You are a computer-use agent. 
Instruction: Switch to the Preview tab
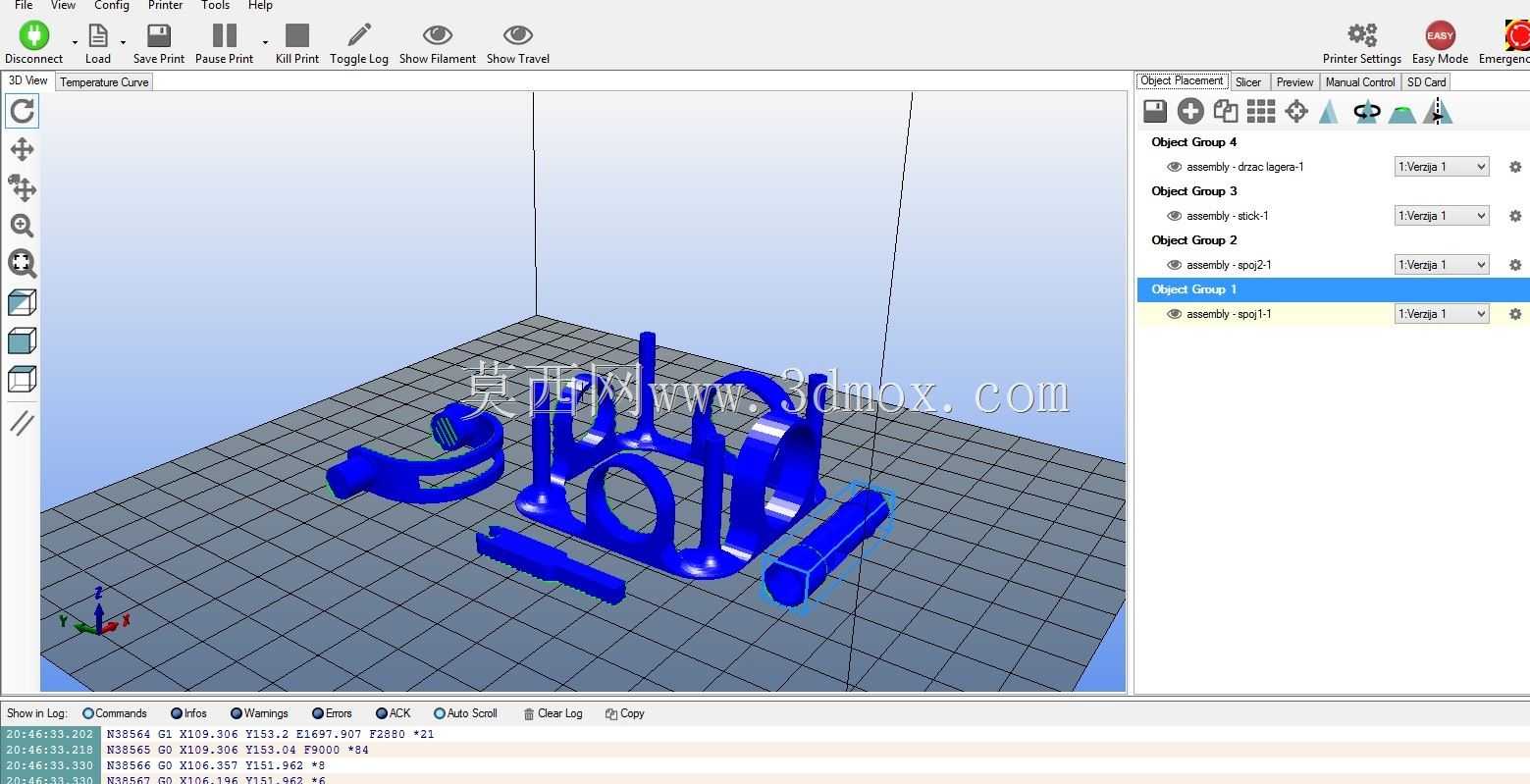click(1295, 82)
